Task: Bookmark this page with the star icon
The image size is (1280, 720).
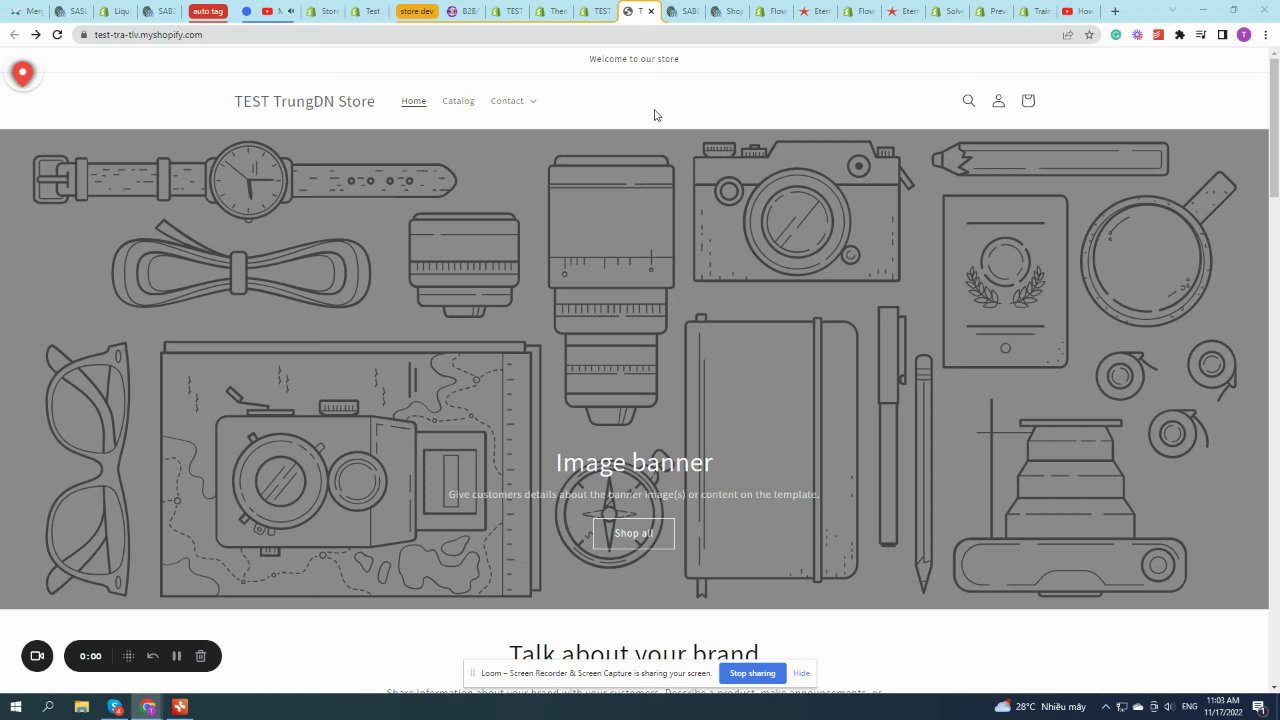Action: tap(1089, 34)
